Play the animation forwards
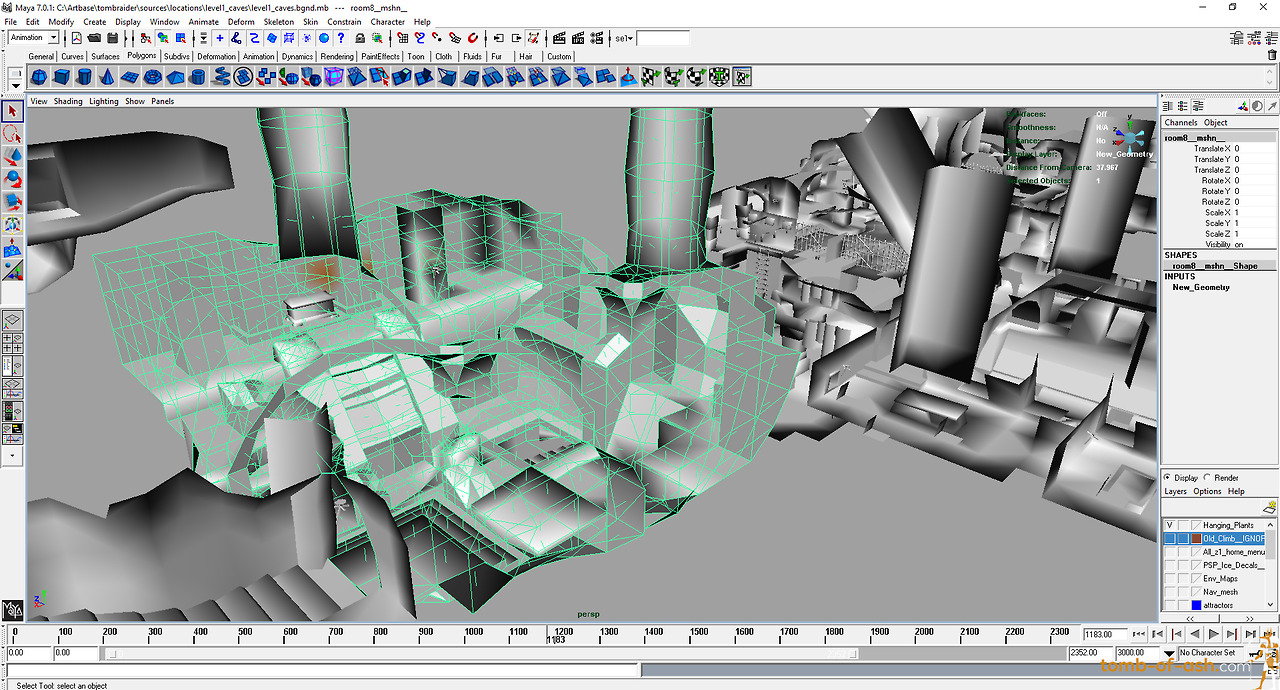This screenshot has height=690, width=1280. point(1214,634)
